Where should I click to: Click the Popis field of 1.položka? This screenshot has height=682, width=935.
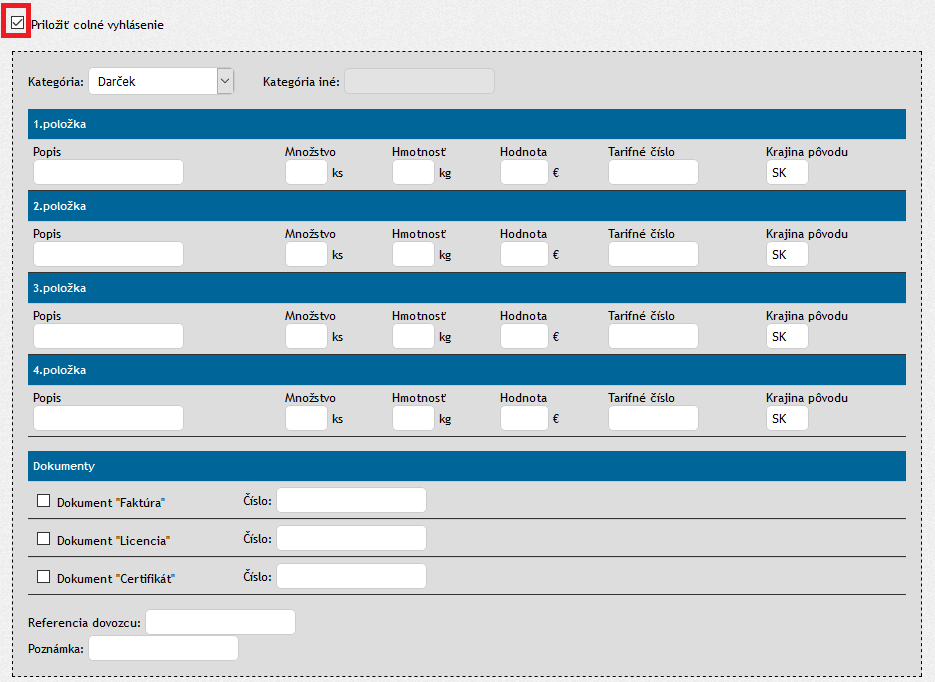click(108, 172)
